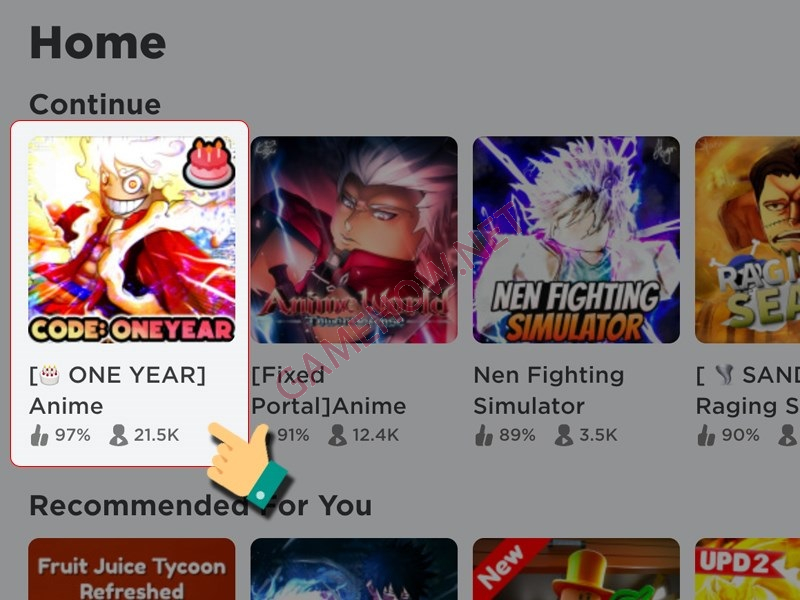Select the Nen Fighting Simulator title text
Image resolution: width=800 pixels, height=600 pixels.
pos(549,390)
